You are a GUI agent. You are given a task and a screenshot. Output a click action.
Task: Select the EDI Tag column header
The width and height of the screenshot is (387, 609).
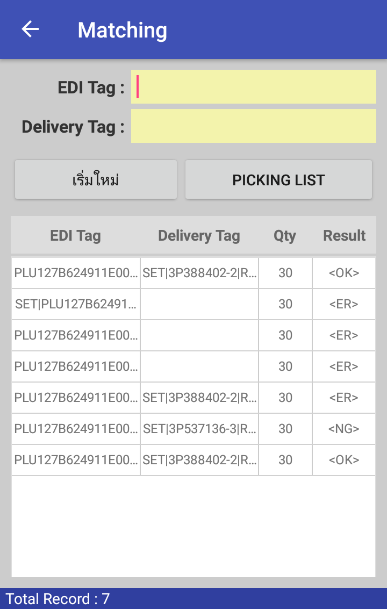[x=75, y=236]
